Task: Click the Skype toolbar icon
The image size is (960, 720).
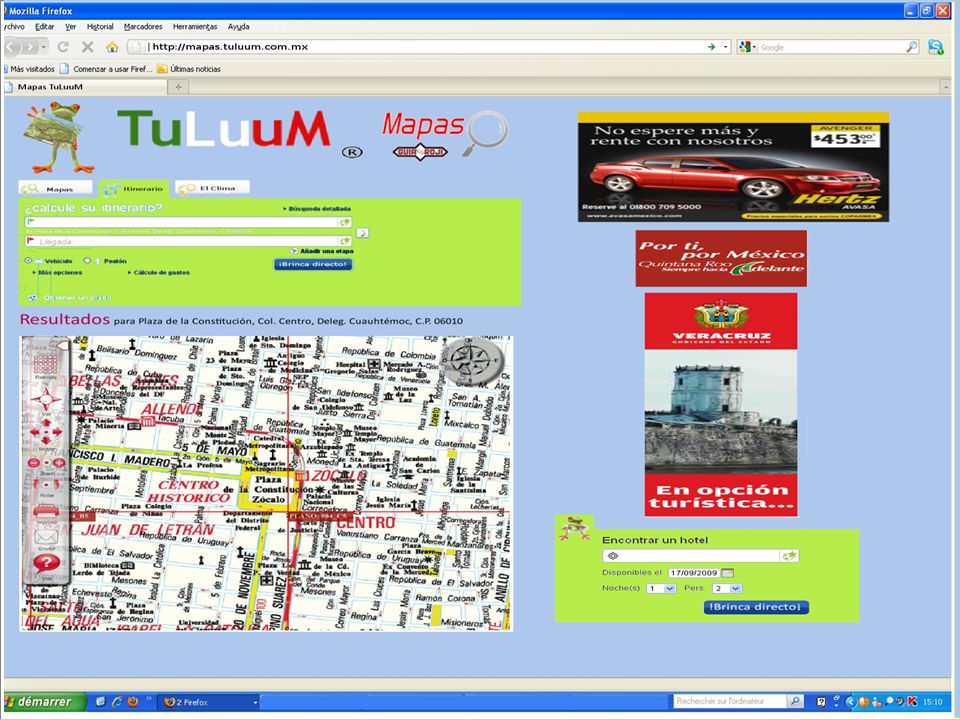Action: coord(936,47)
